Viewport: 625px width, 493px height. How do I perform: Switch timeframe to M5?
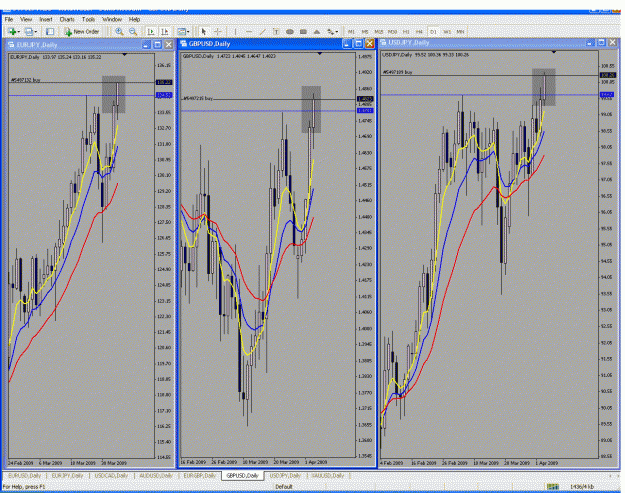(x=365, y=31)
